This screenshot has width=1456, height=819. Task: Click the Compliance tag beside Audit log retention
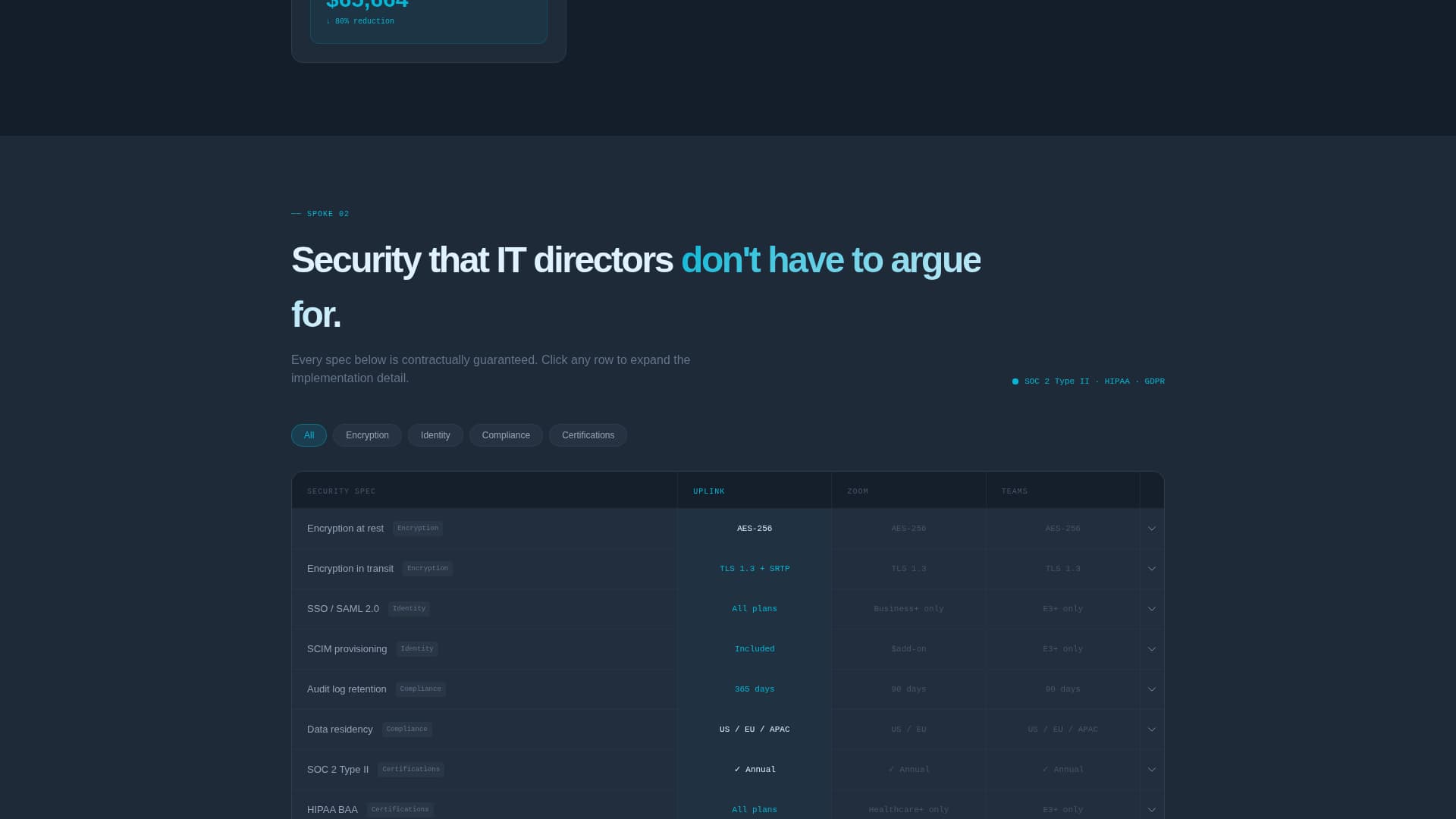point(421,689)
